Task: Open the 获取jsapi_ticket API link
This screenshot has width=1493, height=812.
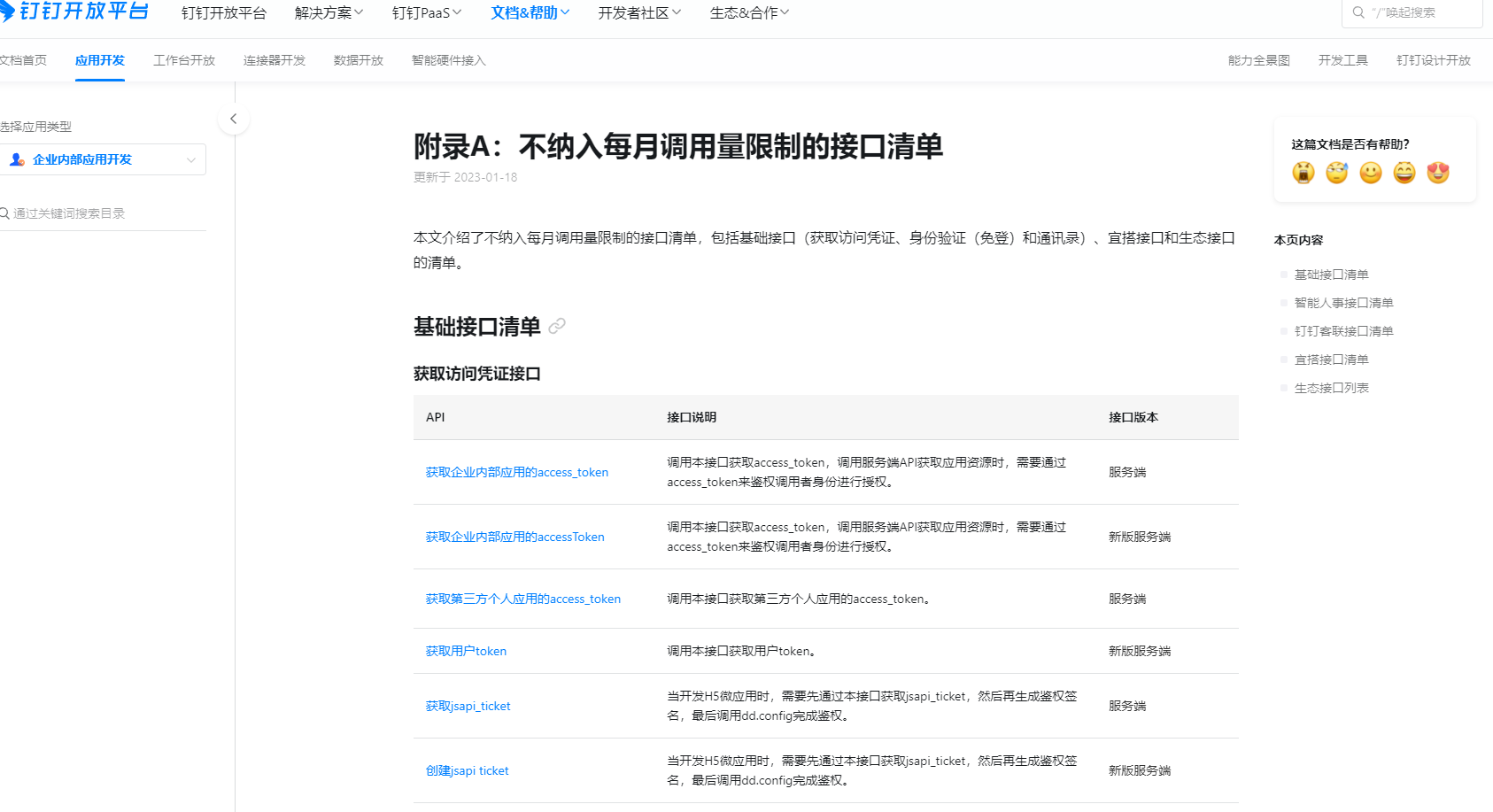Action: [x=468, y=706]
